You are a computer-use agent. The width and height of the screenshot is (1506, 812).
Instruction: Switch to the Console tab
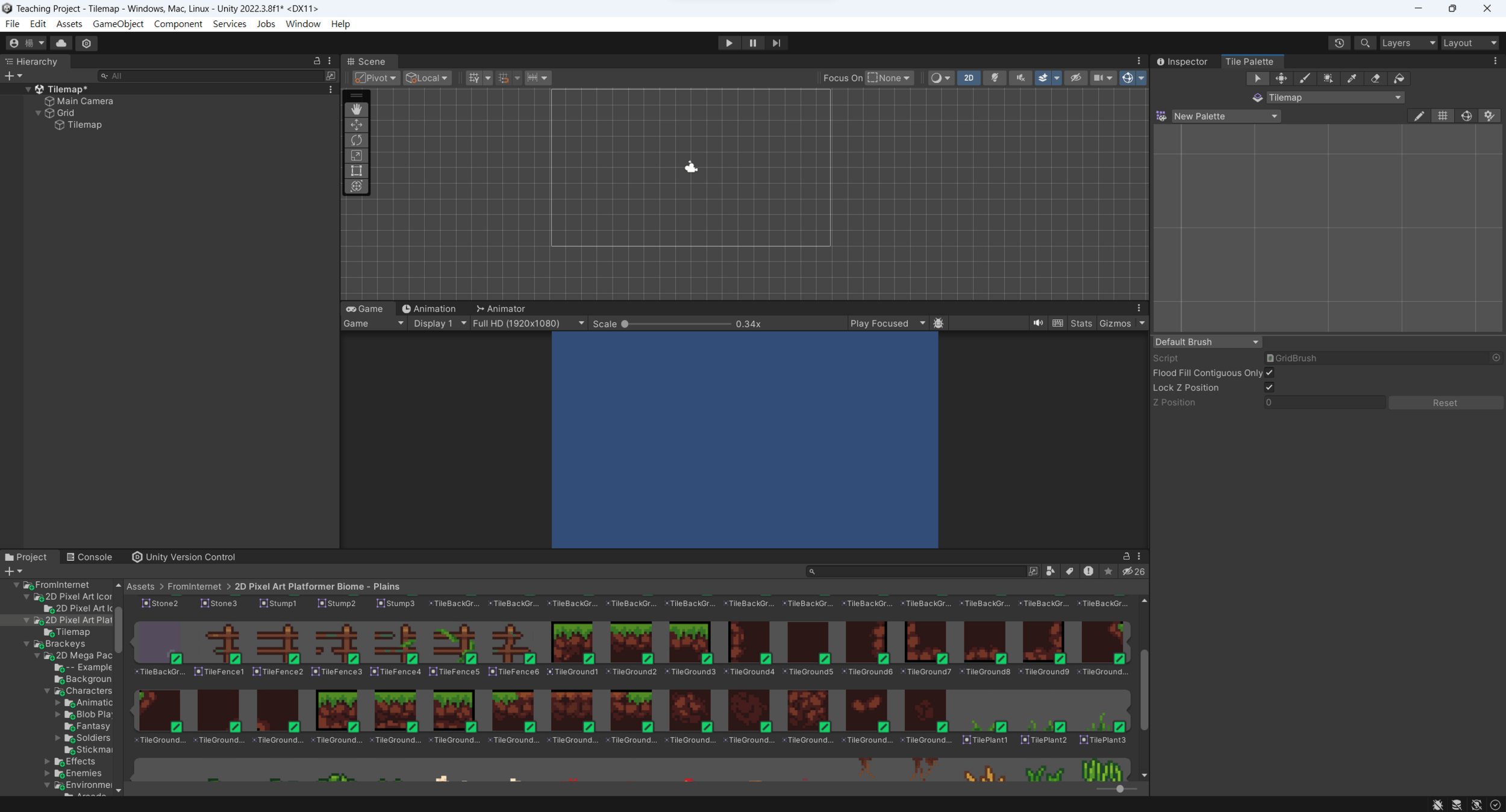(89, 557)
